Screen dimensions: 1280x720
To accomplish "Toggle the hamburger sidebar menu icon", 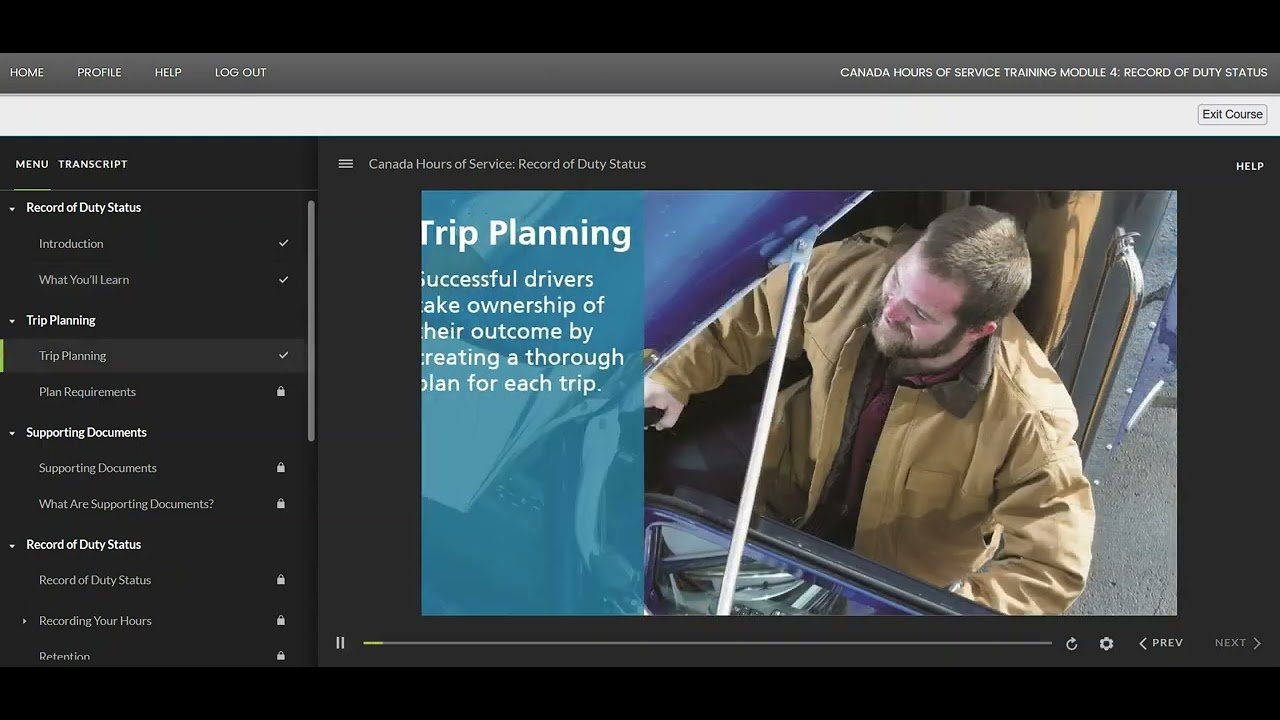I will click(x=346, y=164).
